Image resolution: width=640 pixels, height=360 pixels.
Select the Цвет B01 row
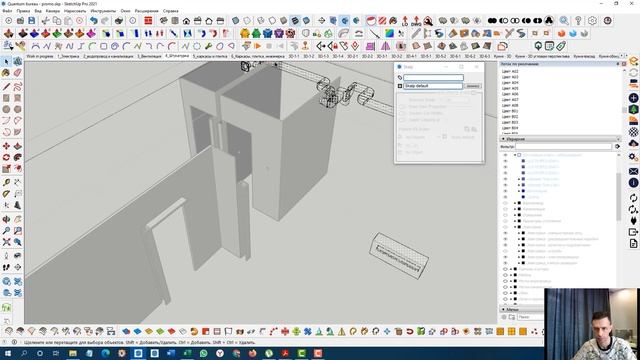510,111
